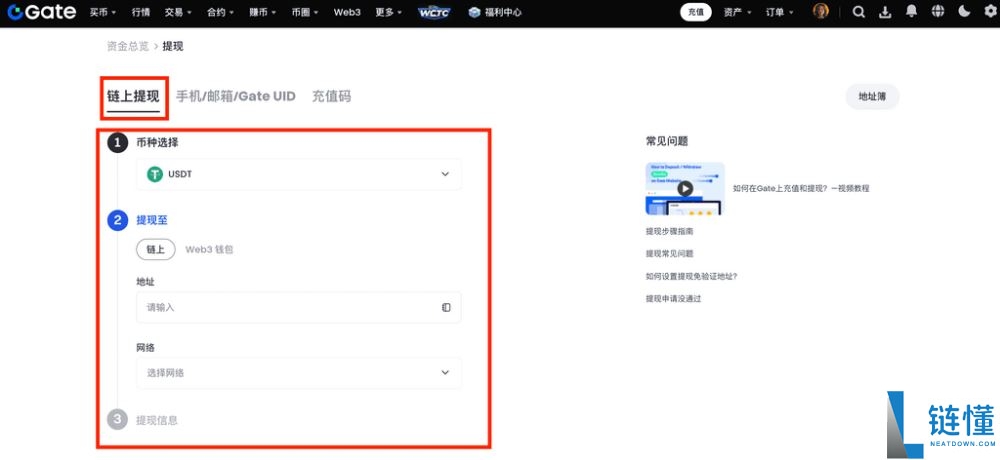Click the Gate logo

click(42, 11)
